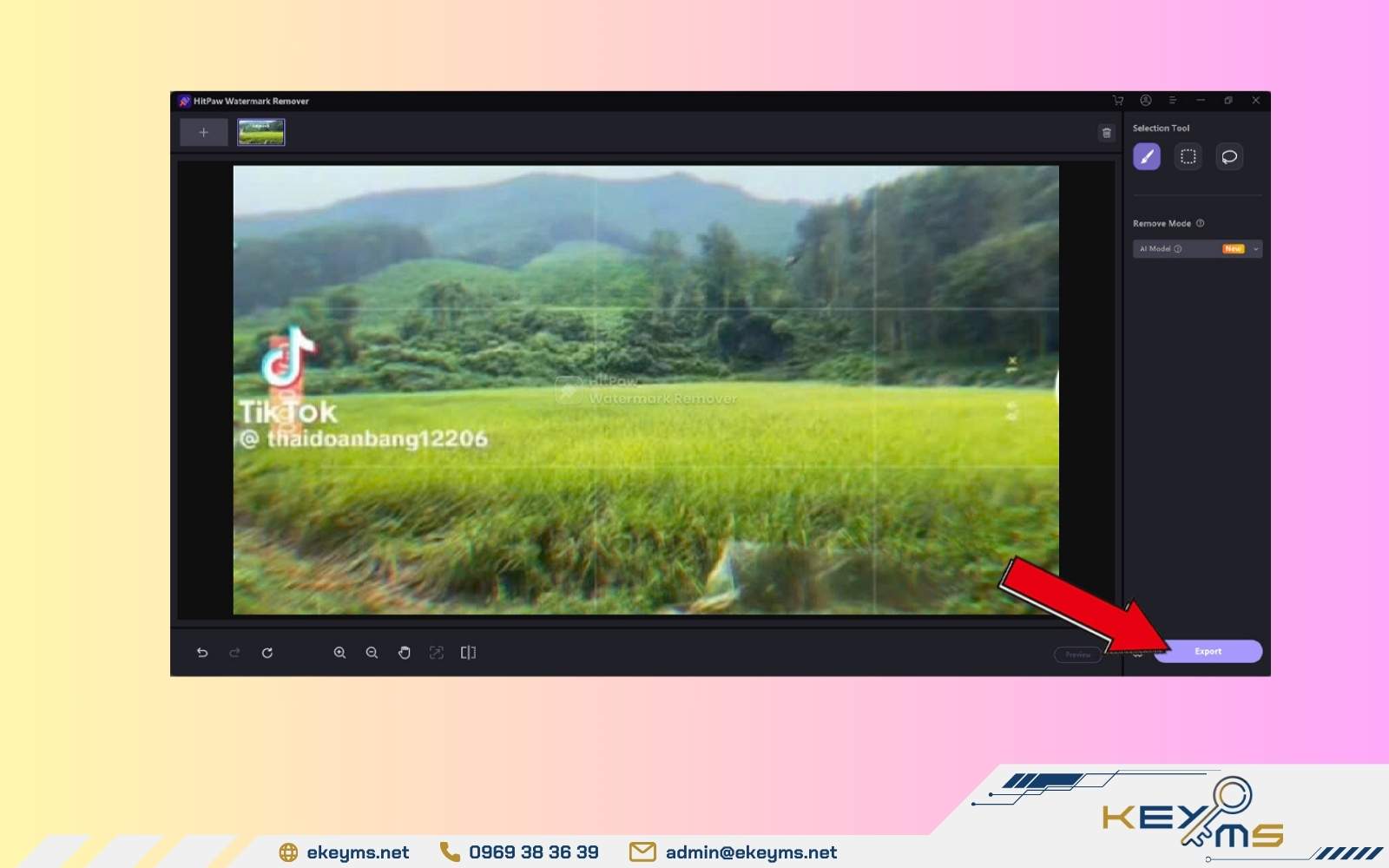Open the hamburger menu in title bar
Viewport: 1389px width, 868px height.
[1172, 101]
